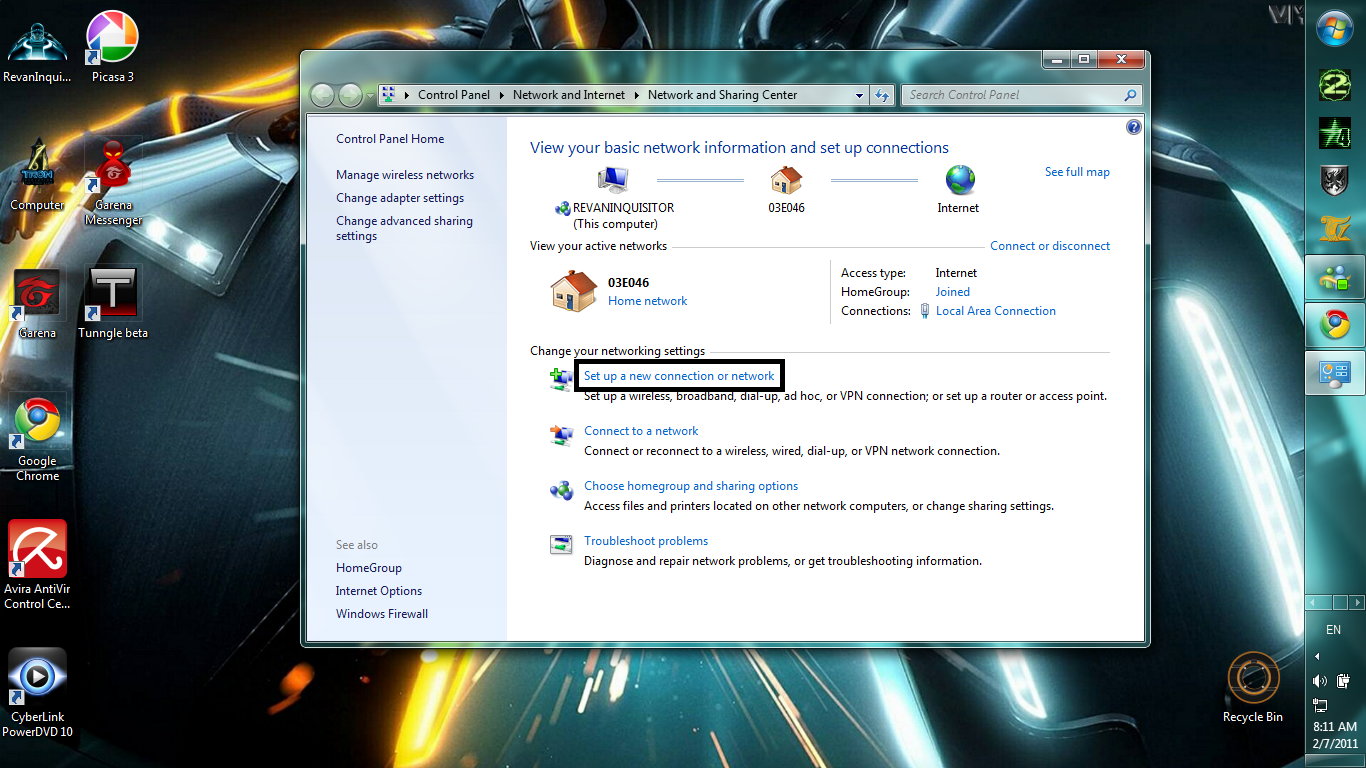Image resolution: width=1366 pixels, height=768 pixels.
Task: Click Troubleshoot problems link
Action: tap(646, 541)
